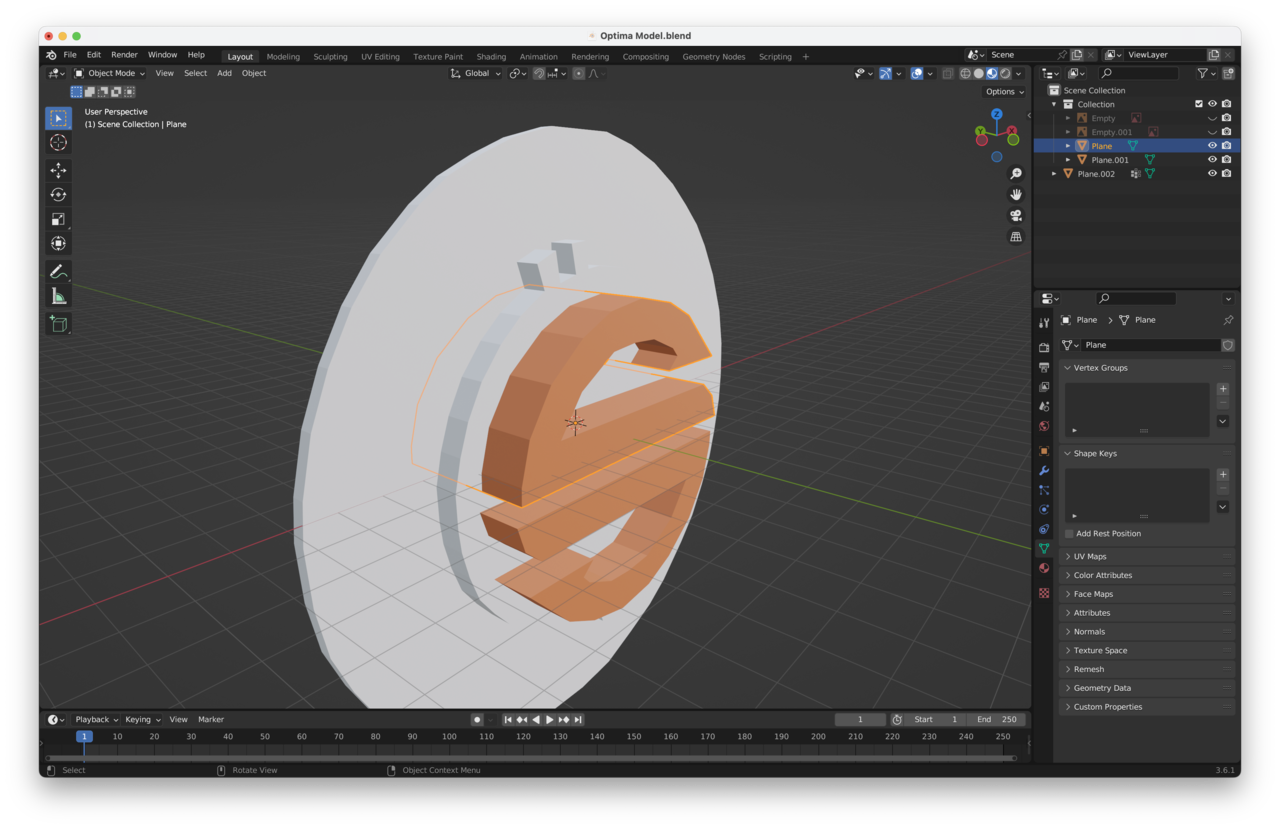Add a new shape key with plus
Viewport: 1280px width, 829px height.
[x=1223, y=475]
